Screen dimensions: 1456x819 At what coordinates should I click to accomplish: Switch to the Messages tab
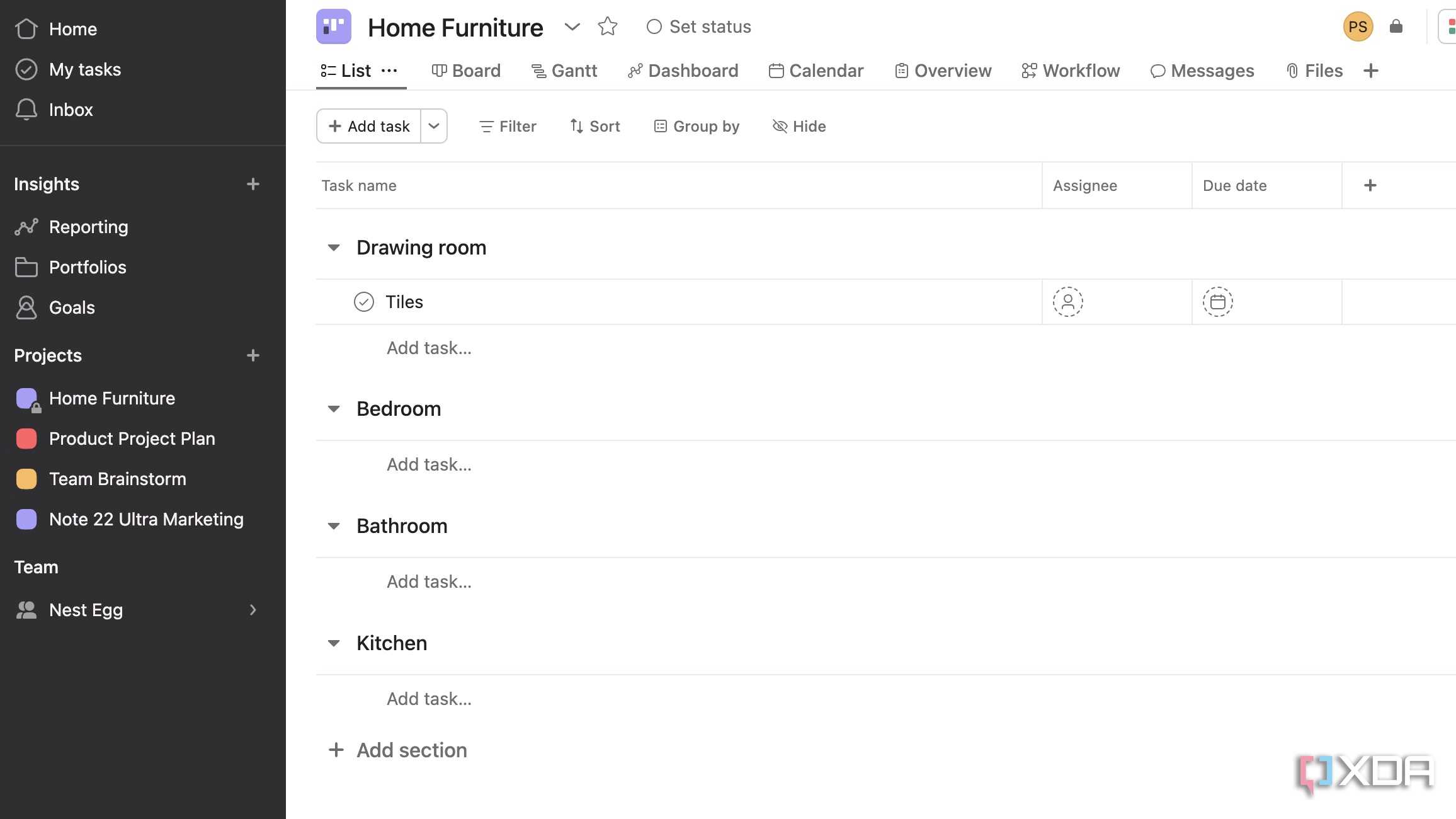[x=1202, y=71]
